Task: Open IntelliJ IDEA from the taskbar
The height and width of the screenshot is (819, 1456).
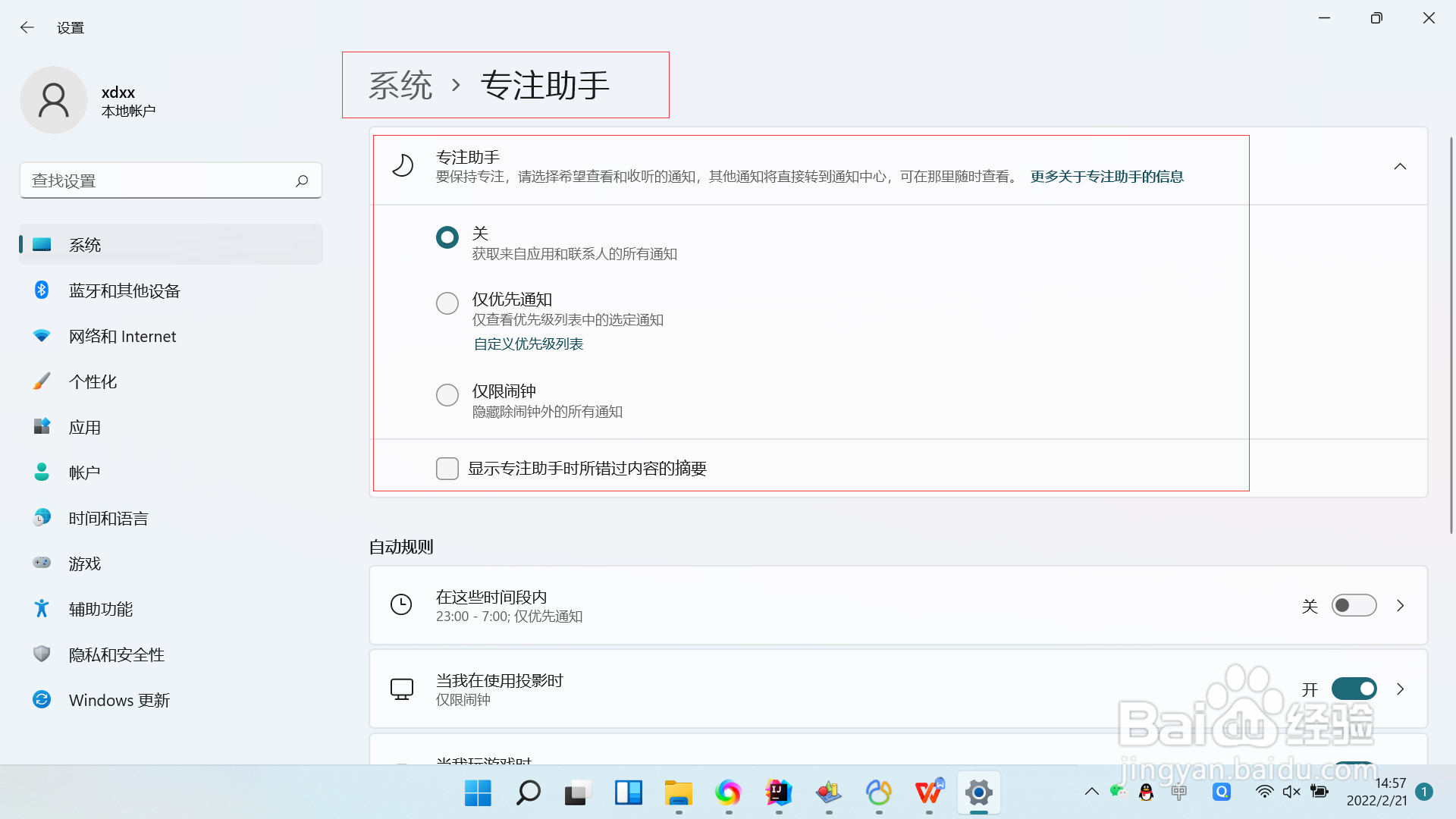Action: 778,794
